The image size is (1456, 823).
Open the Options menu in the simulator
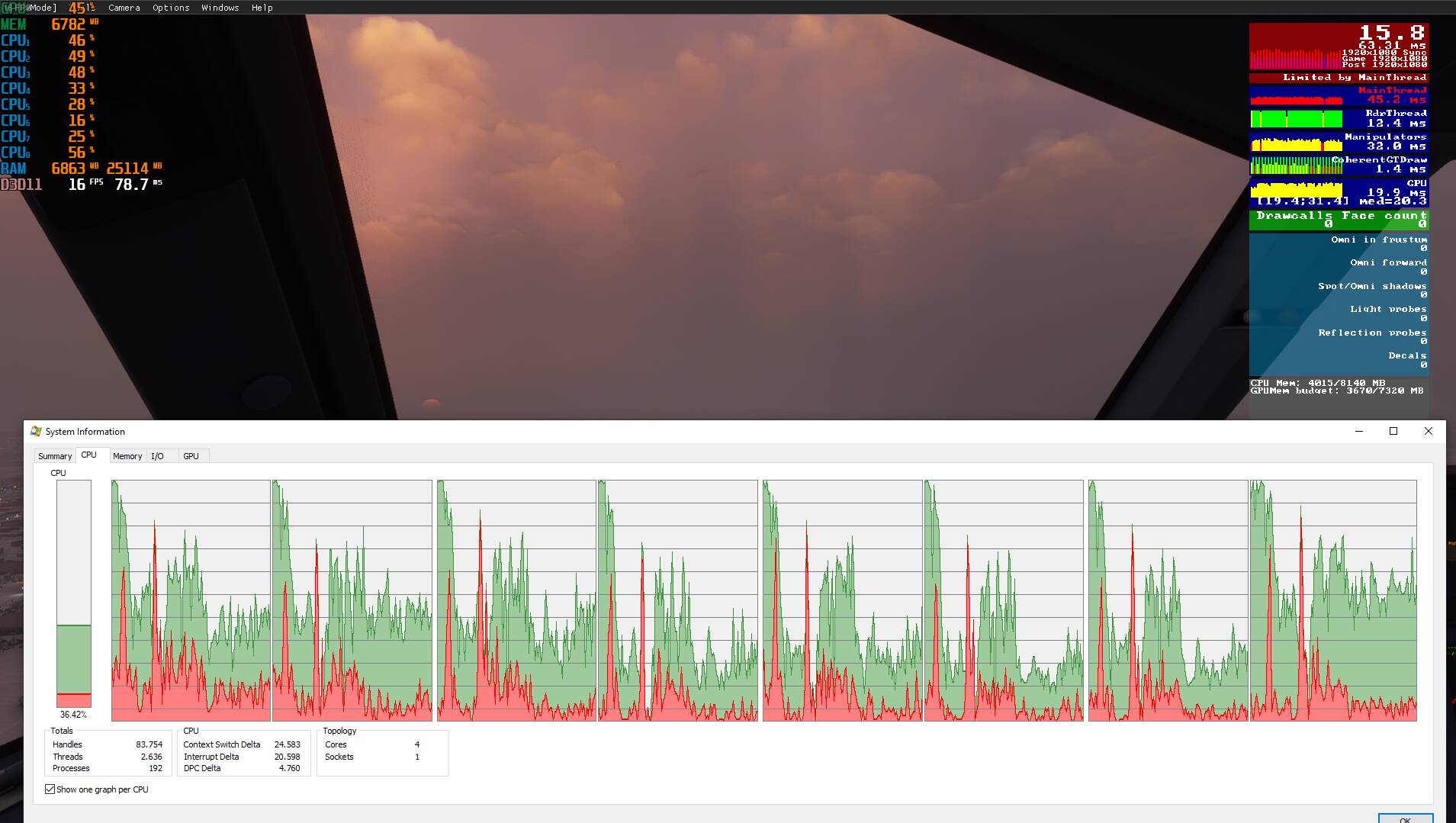[171, 8]
